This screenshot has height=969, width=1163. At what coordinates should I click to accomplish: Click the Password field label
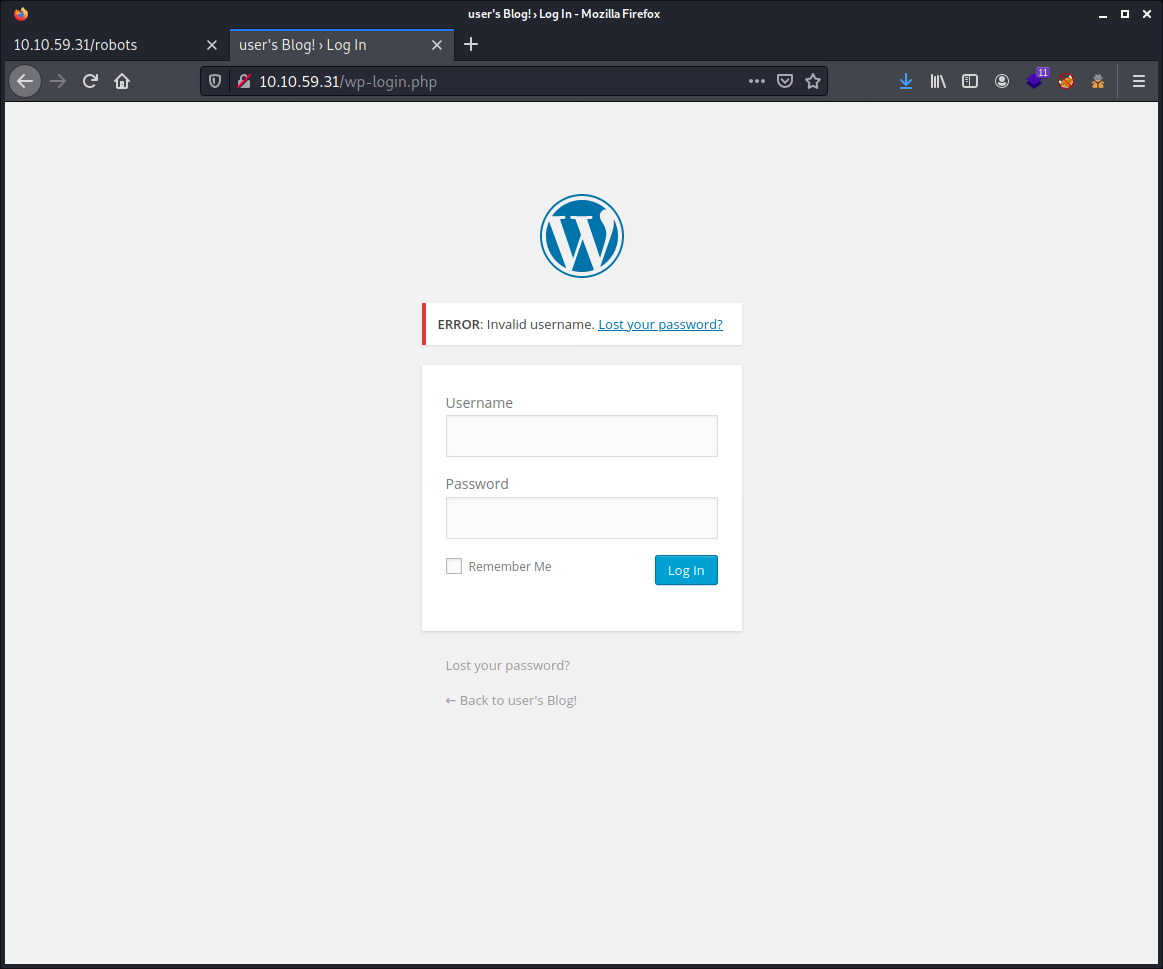[477, 484]
